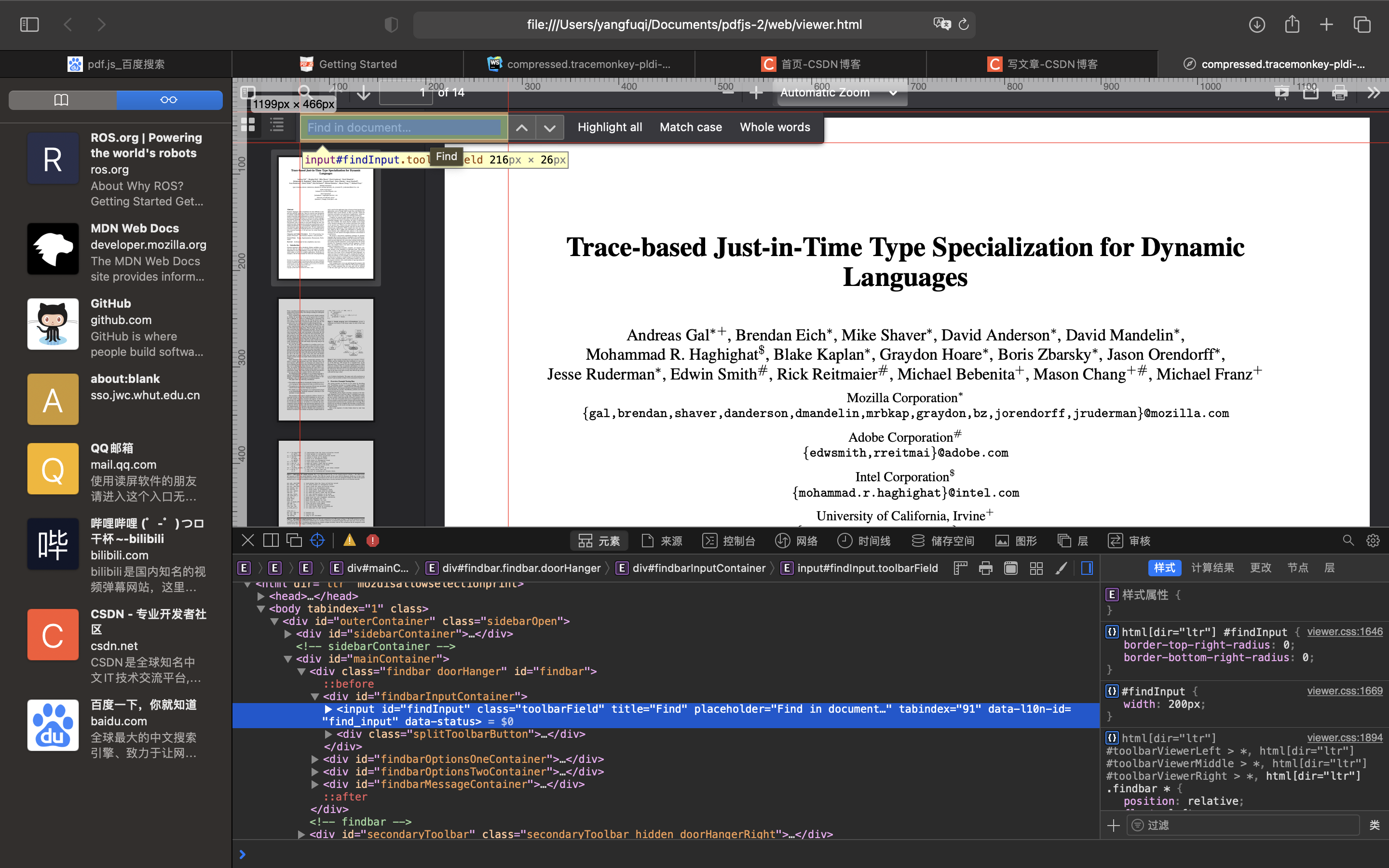The height and width of the screenshot is (868, 1389).
Task: Click Safari downloads icon
Action: (x=1257, y=24)
